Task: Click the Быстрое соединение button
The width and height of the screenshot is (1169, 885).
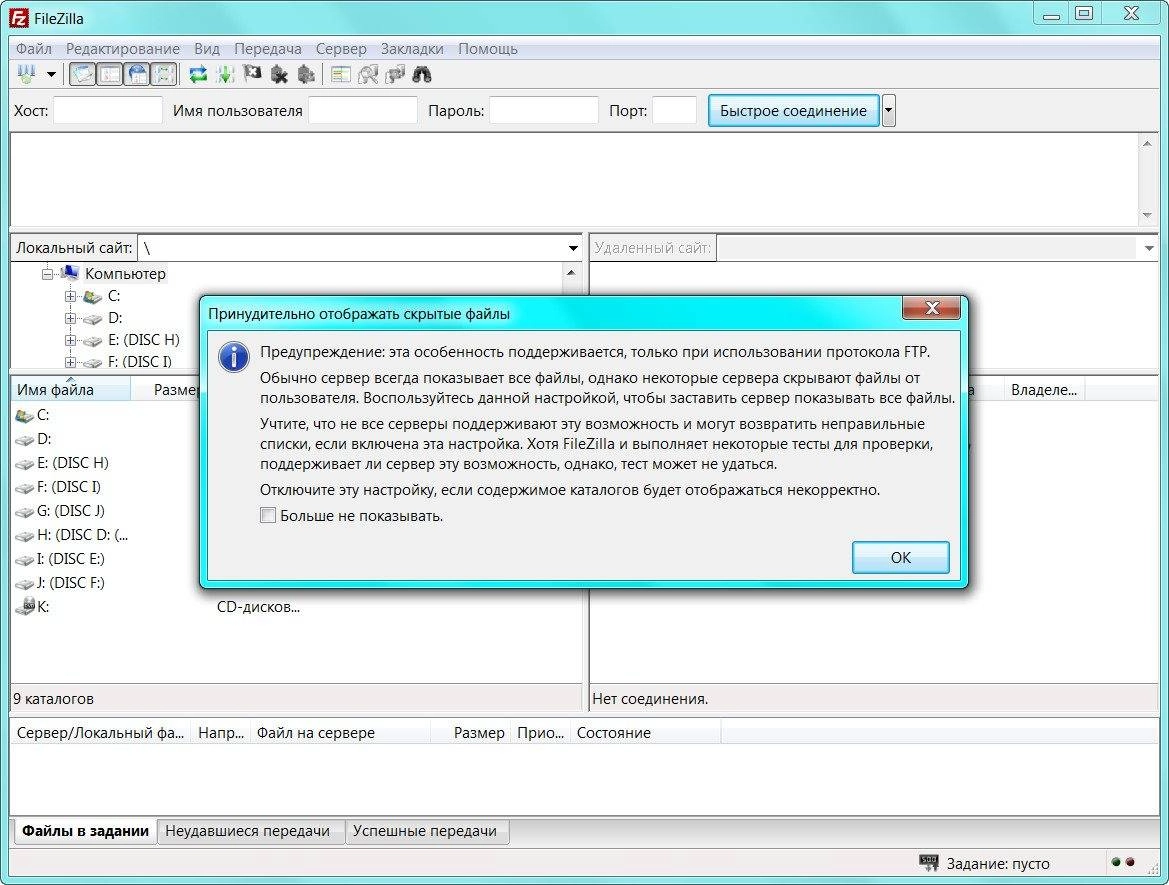Action: (x=793, y=110)
